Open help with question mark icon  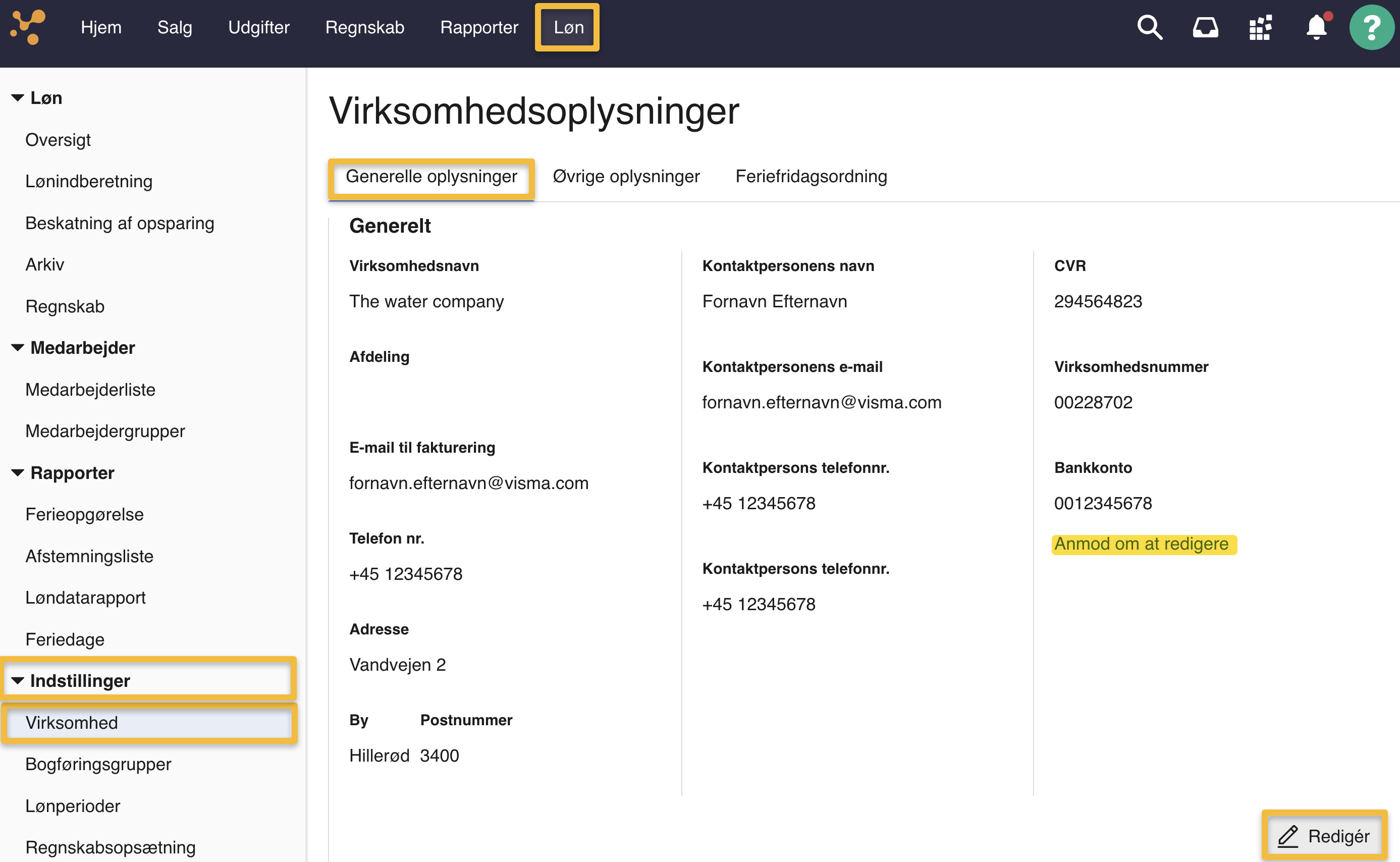(x=1371, y=27)
